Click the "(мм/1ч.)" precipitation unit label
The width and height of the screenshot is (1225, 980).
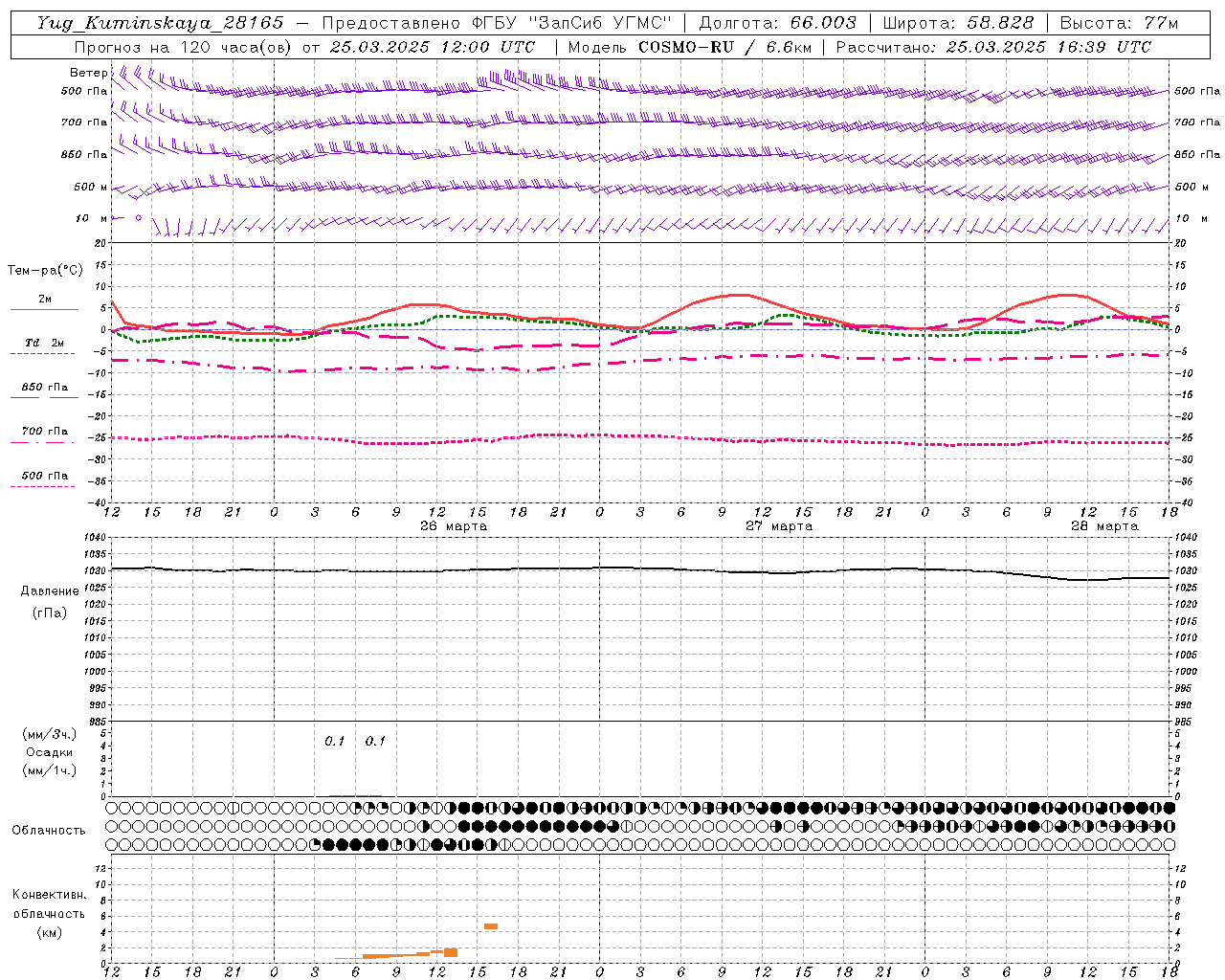pos(50,770)
